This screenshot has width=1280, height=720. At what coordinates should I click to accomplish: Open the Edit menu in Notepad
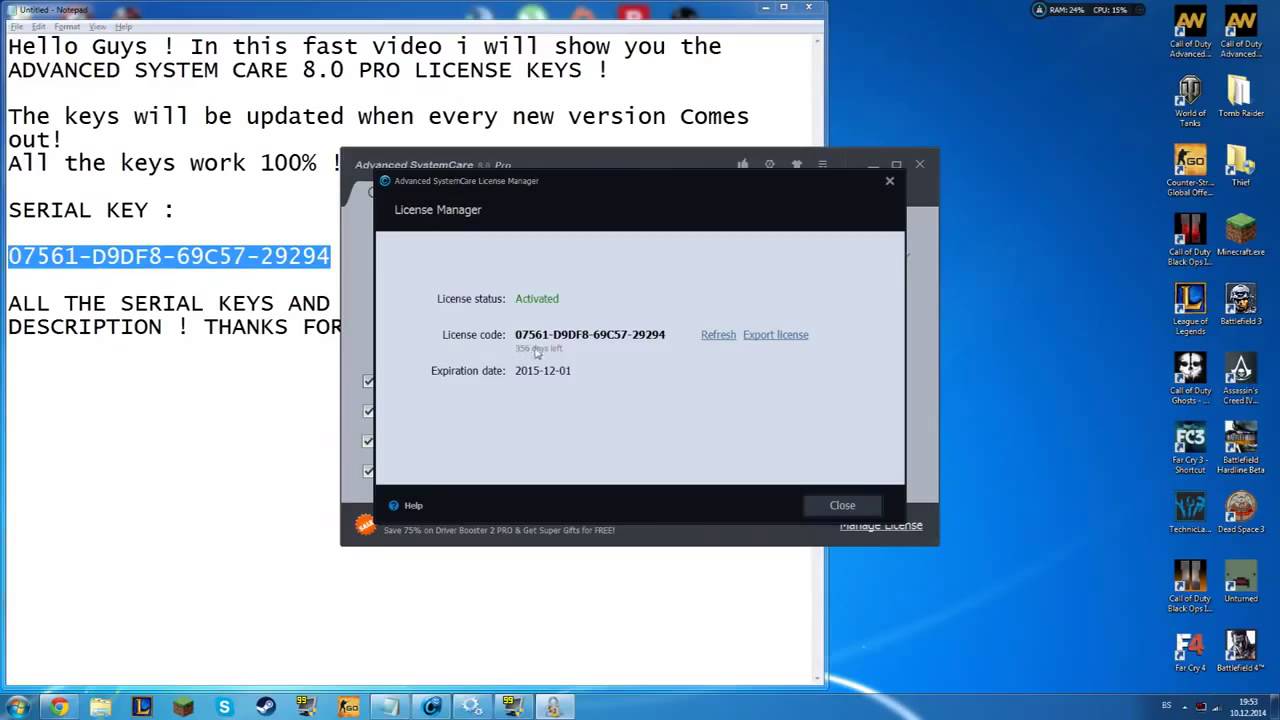click(38, 27)
